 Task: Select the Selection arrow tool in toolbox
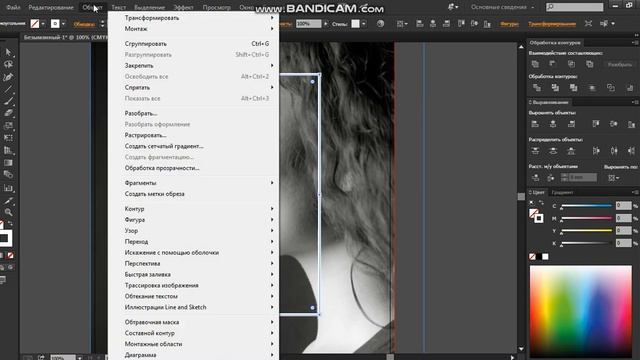[x=8, y=52]
